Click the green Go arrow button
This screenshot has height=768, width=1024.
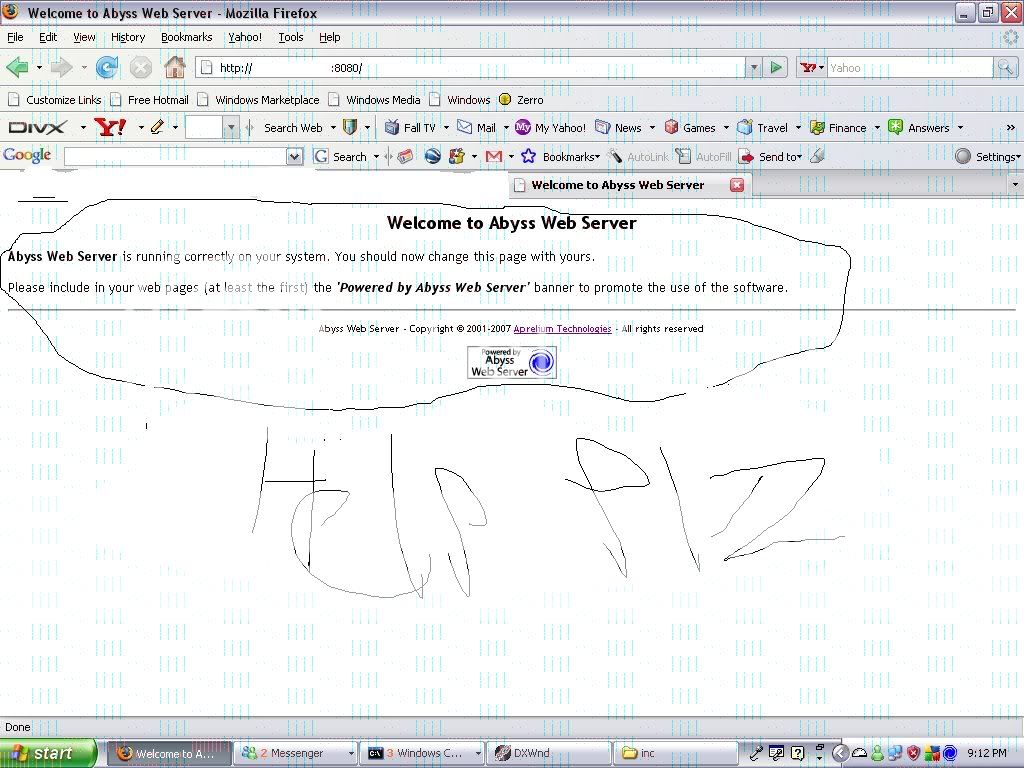(777, 68)
